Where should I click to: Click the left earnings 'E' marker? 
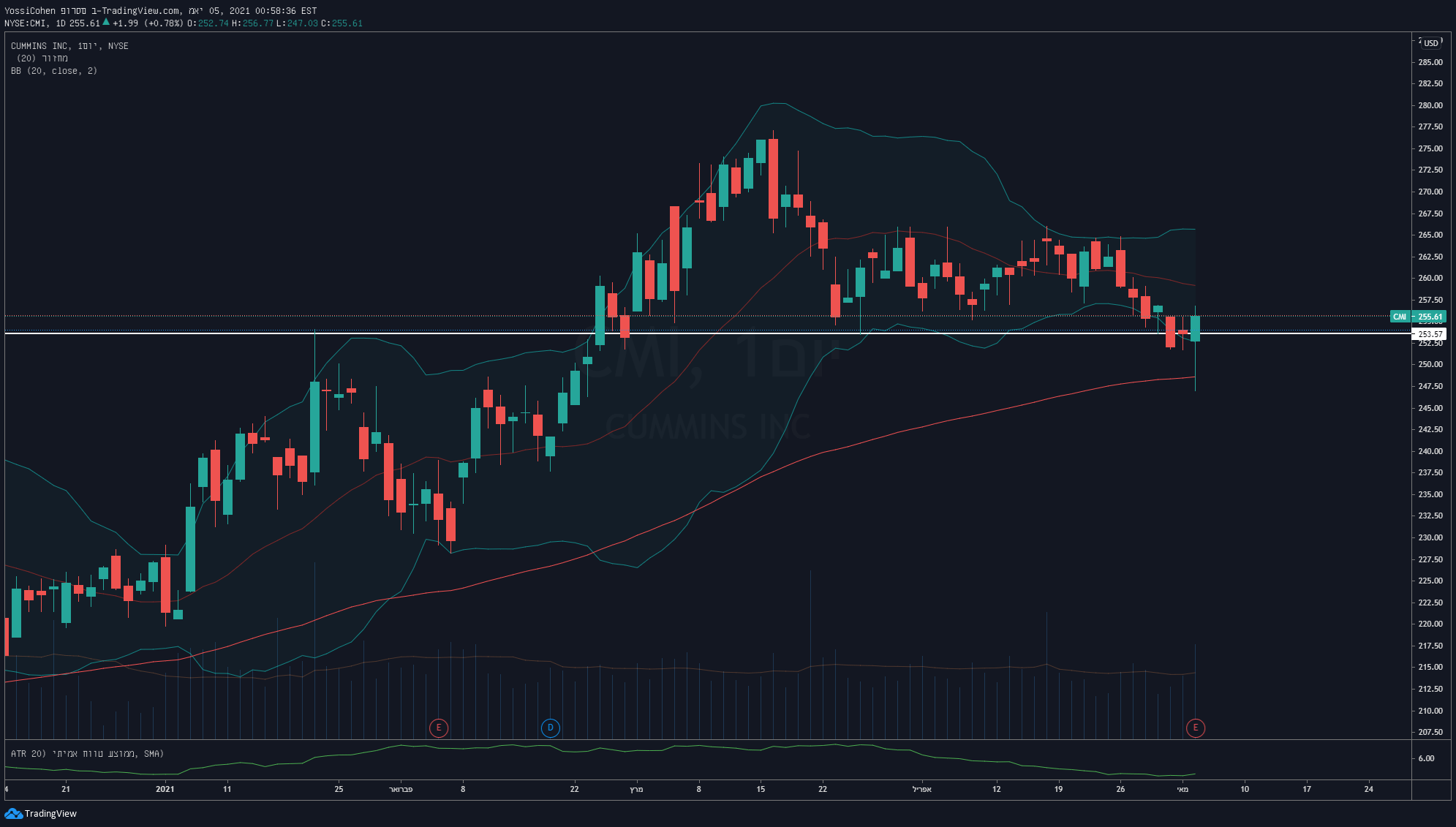pyautogui.click(x=438, y=728)
